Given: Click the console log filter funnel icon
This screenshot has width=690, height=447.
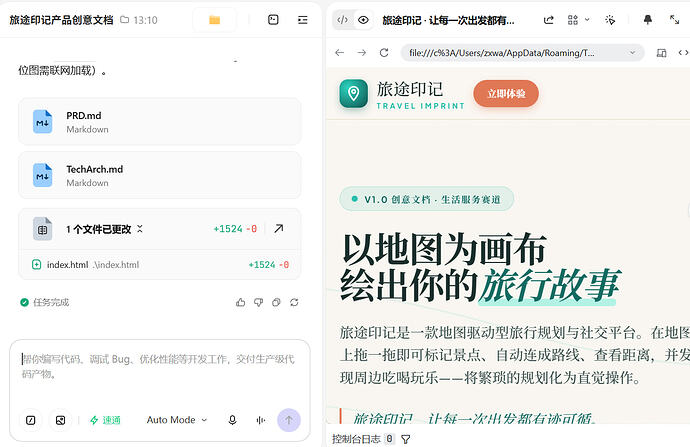Looking at the screenshot, I should (x=406, y=439).
